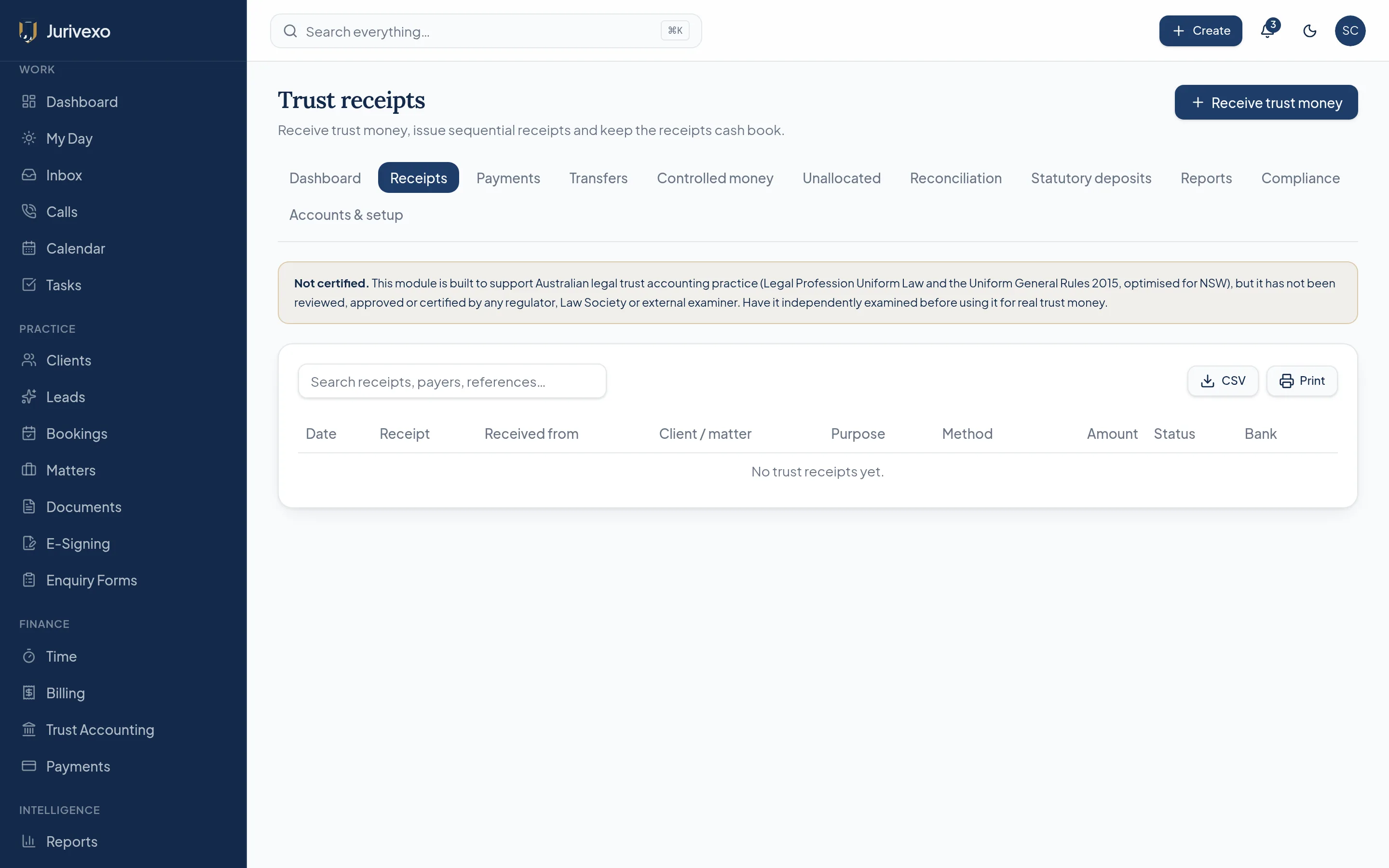1389x868 pixels.
Task: Click the Inbox tray icon
Action: [x=29, y=175]
